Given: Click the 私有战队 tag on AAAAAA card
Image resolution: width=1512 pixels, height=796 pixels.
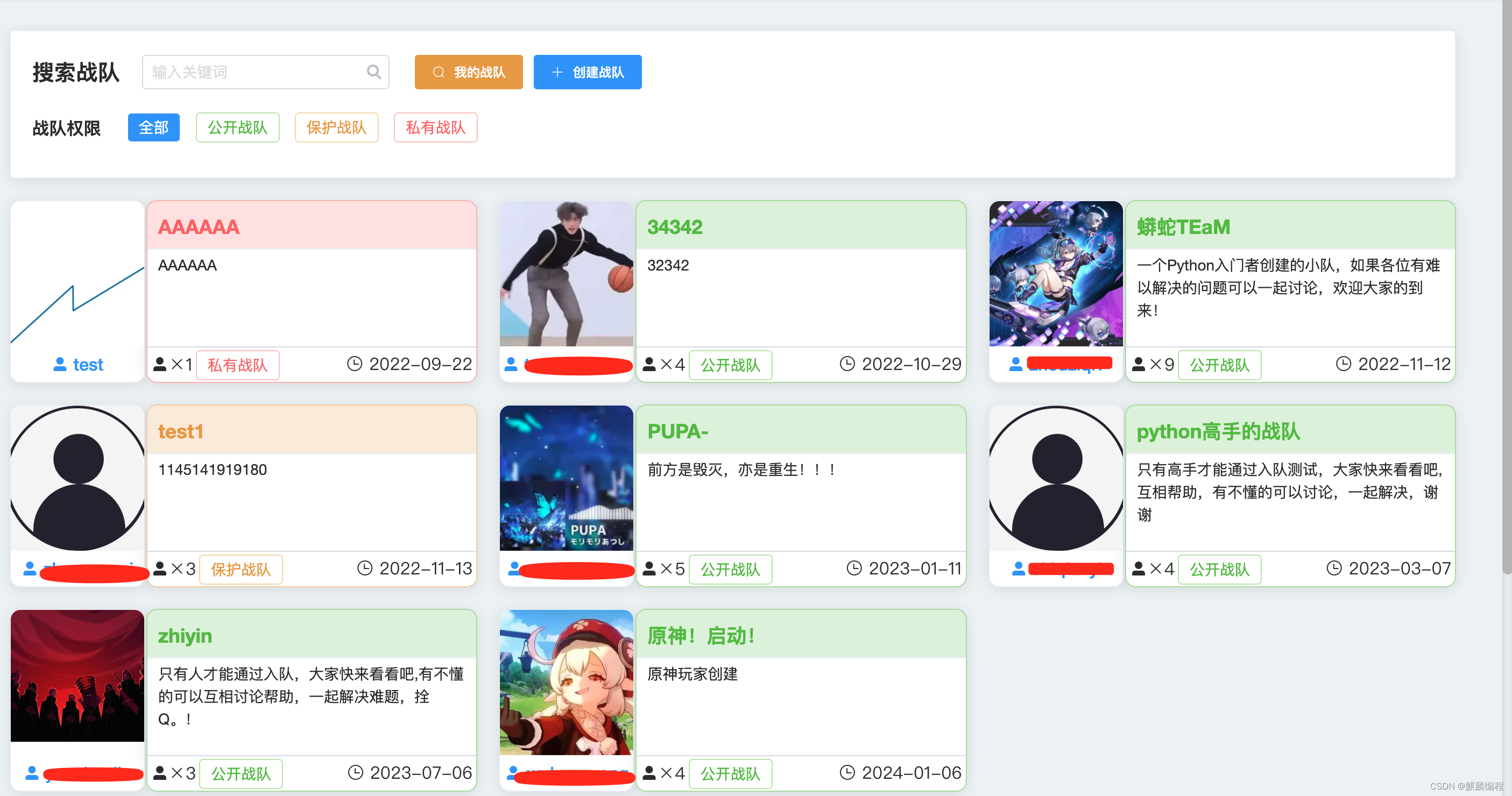Looking at the screenshot, I should (237, 365).
